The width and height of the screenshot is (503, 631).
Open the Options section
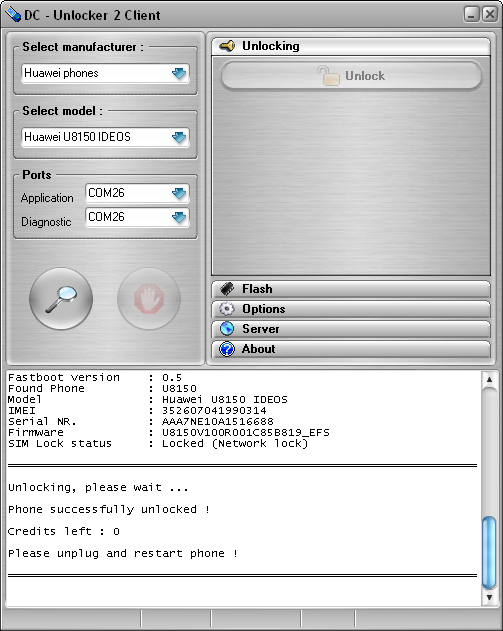[351, 309]
